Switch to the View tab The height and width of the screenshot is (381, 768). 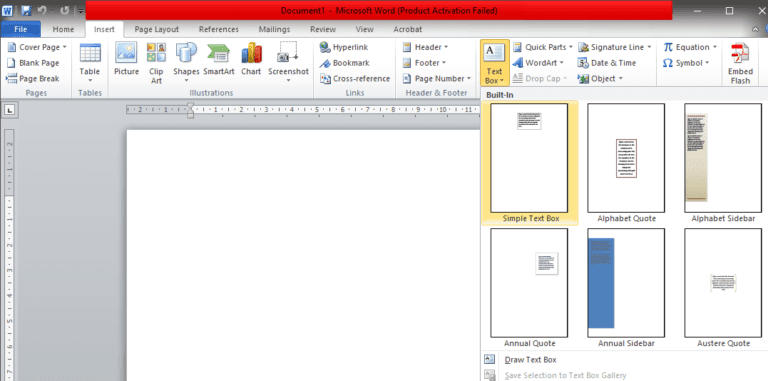[x=364, y=29]
